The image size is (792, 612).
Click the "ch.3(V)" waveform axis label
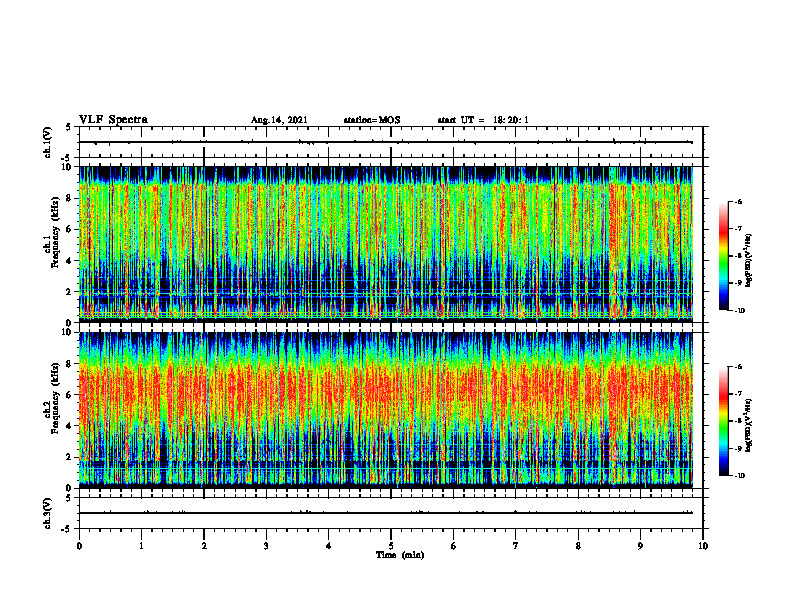pyautogui.click(x=47, y=513)
